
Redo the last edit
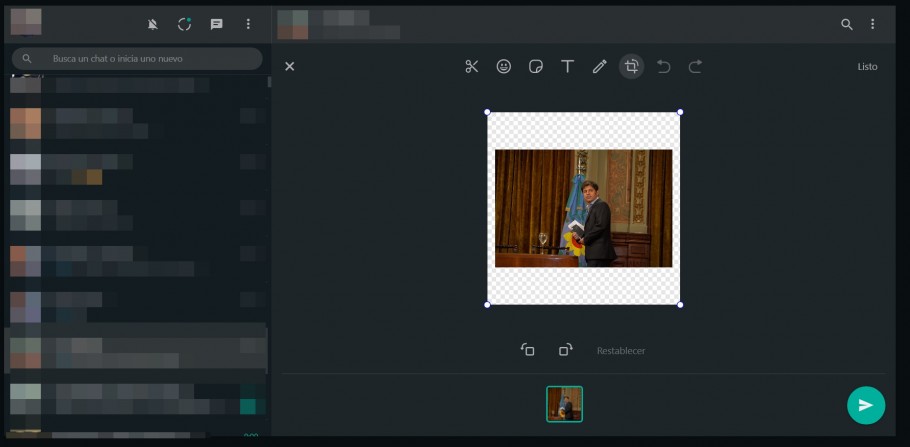click(695, 67)
